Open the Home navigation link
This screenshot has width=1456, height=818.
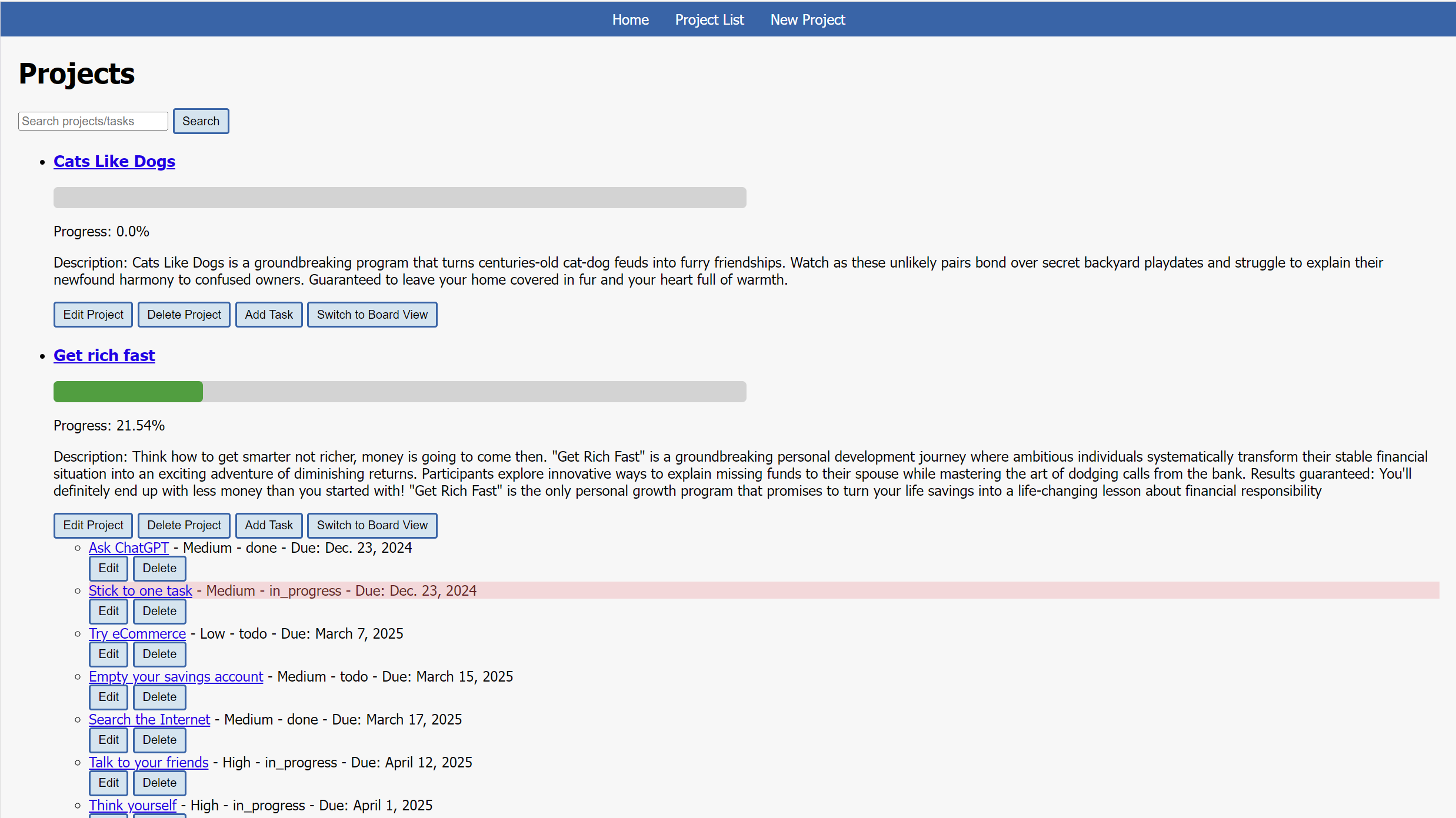(x=630, y=19)
